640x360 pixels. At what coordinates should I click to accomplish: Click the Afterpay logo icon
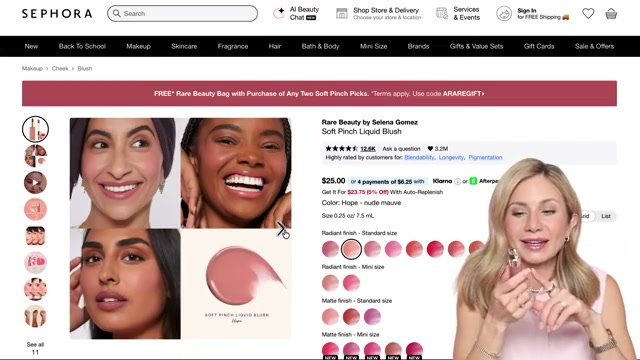[473, 181]
